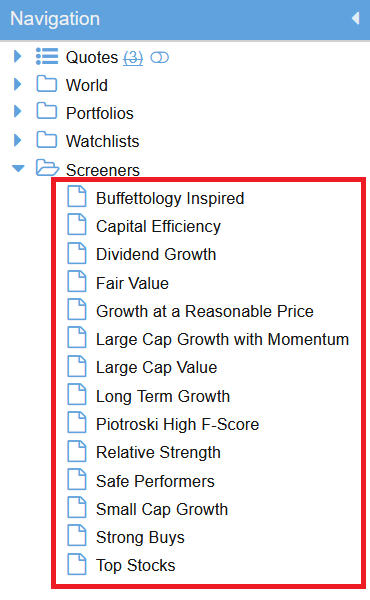Click the Watchlists folder icon
The height and width of the screenshot is (600, 370).
point(47,140)
